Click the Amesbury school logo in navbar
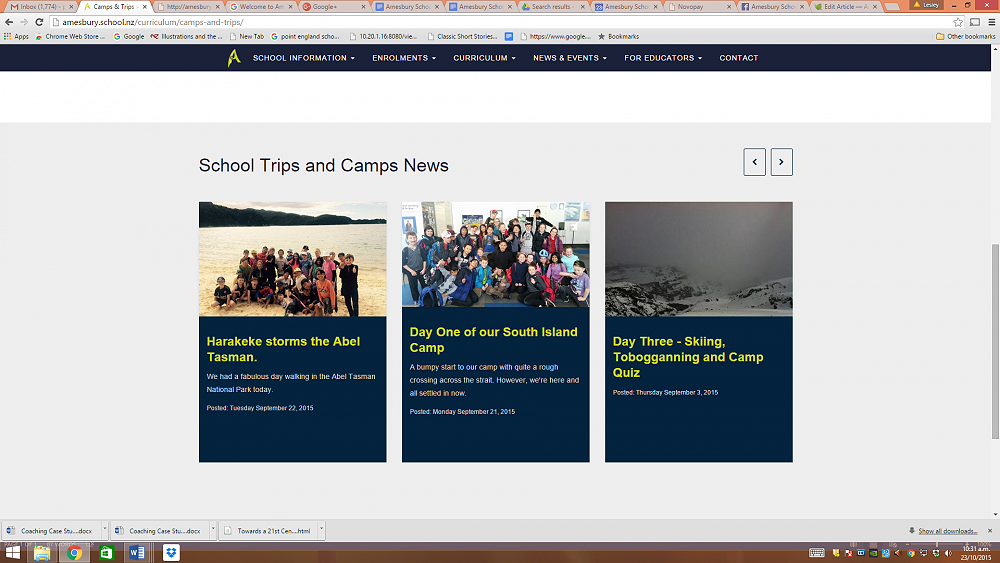The image size is (1000, 563). coord(234,58)
